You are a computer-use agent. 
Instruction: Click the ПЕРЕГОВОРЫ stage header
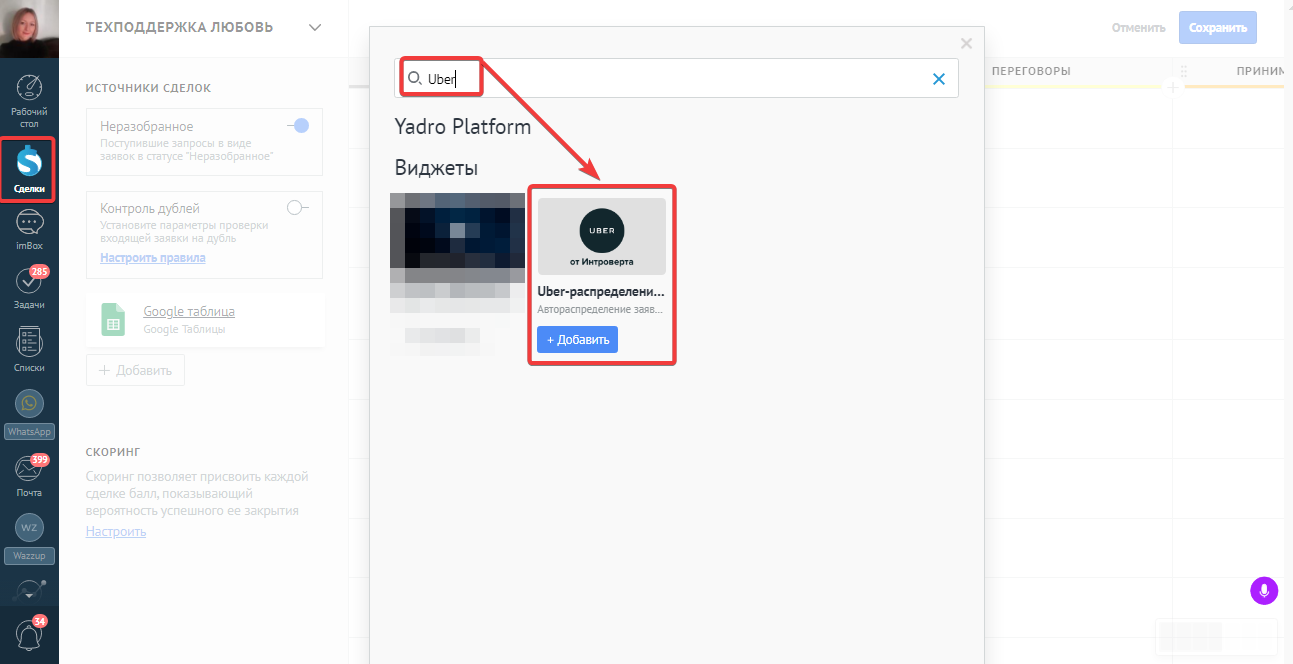[x=1031, y=72]
